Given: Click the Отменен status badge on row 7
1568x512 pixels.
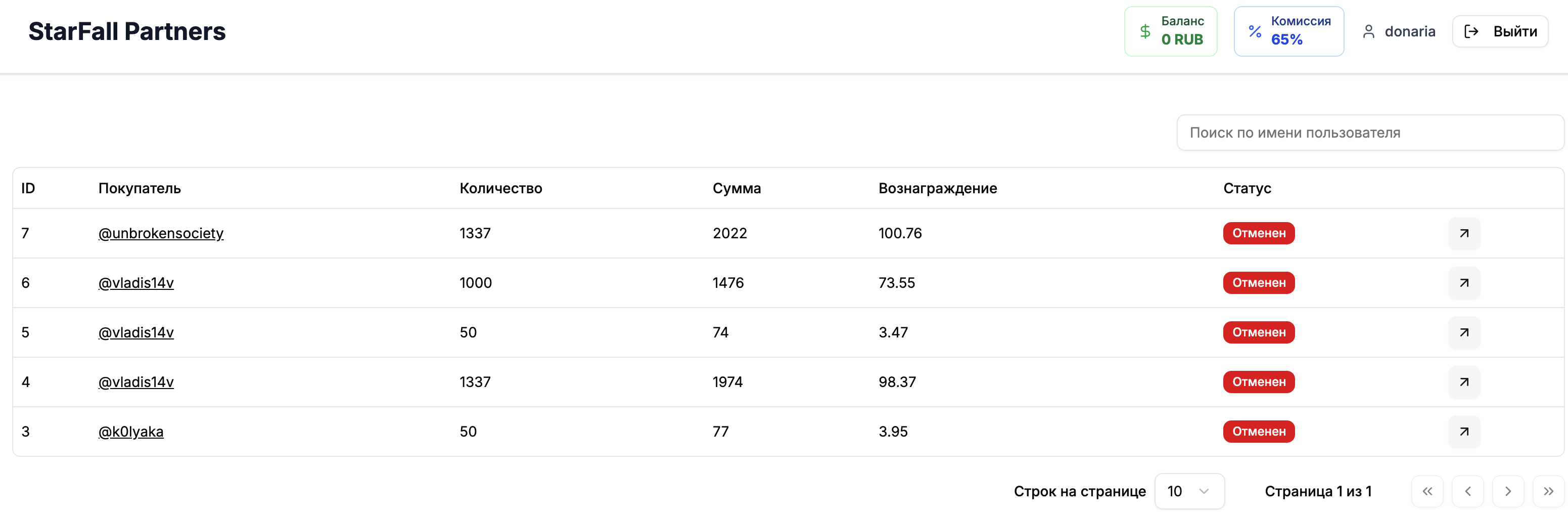Looking at the screenshot, I should click(1258, 233).
